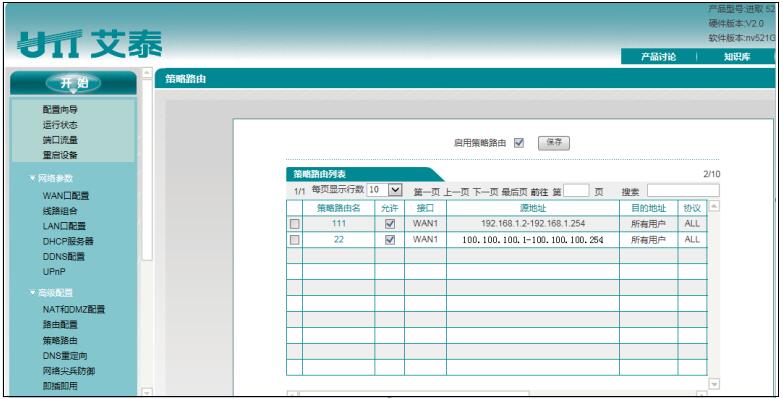Open the 知识库 tab
Screen dimensions: 783x399
[737, 57]
